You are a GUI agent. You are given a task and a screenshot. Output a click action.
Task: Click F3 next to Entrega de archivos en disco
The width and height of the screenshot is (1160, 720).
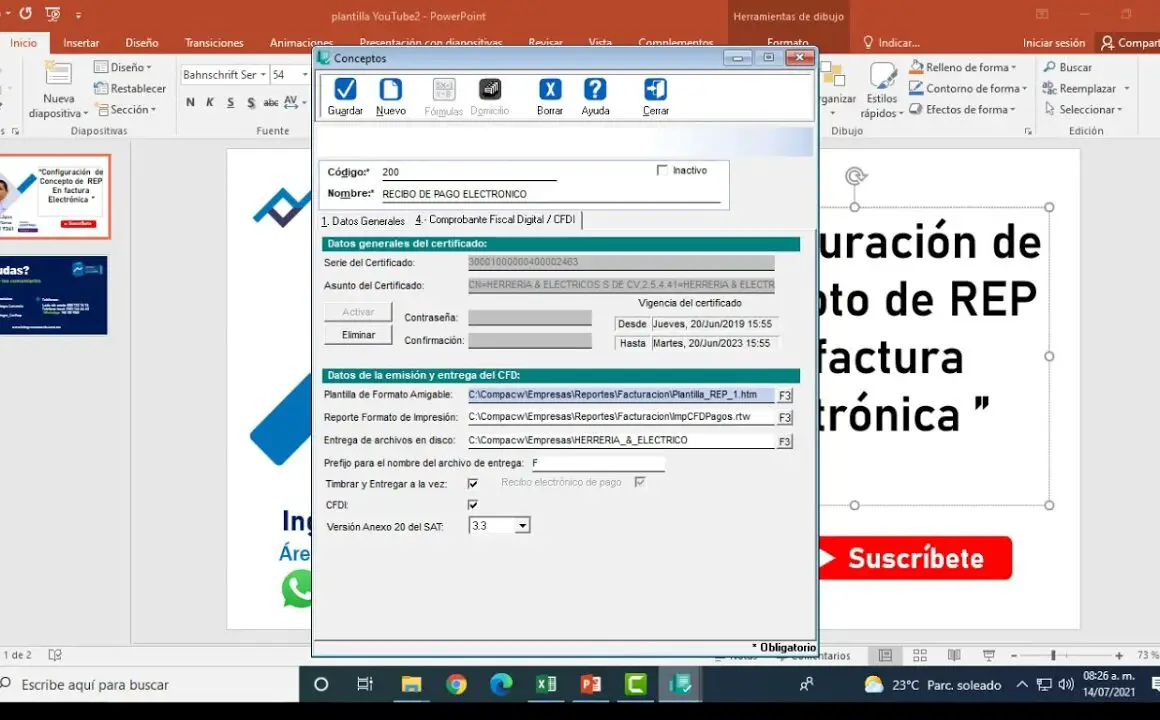tap(784, 441)
